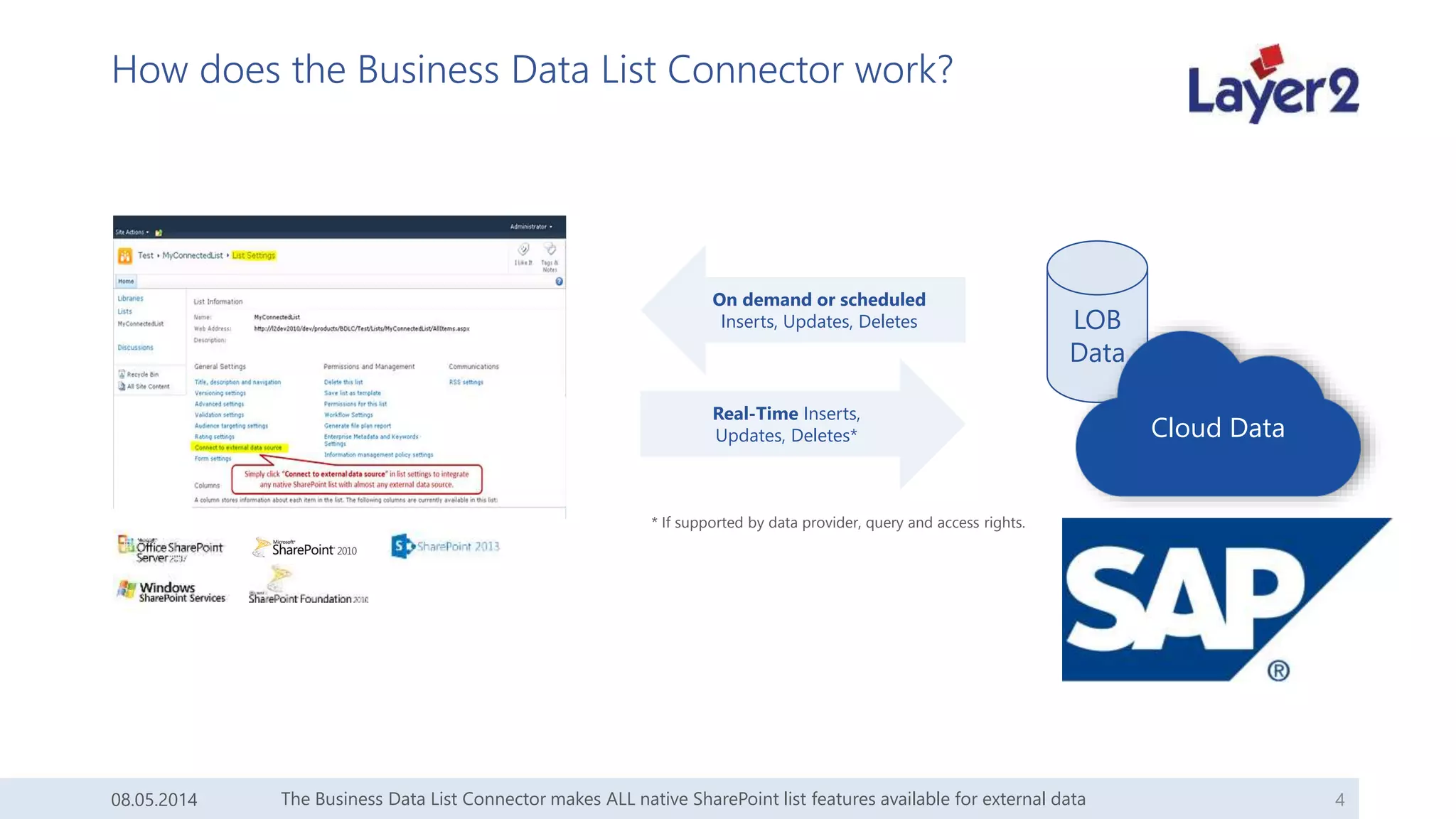
Task: Click the footnote about data provider support
Action: 838,523
